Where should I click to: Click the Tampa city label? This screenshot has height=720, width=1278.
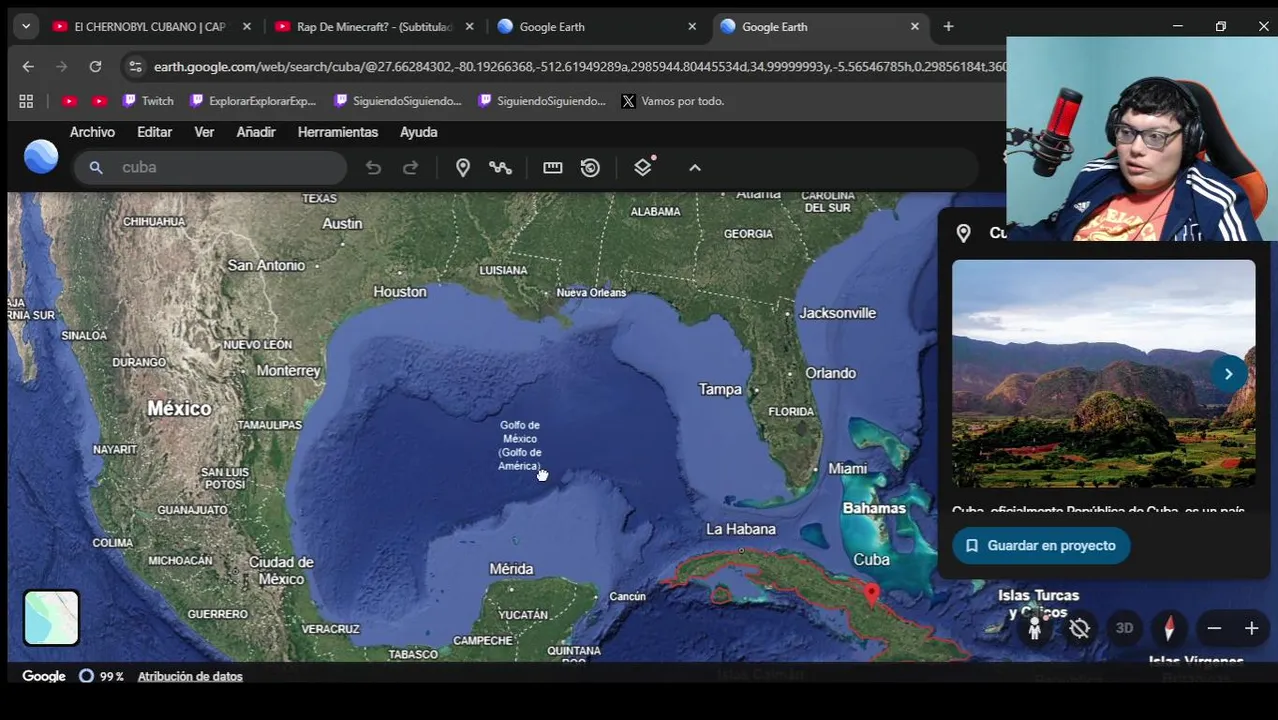720,389
